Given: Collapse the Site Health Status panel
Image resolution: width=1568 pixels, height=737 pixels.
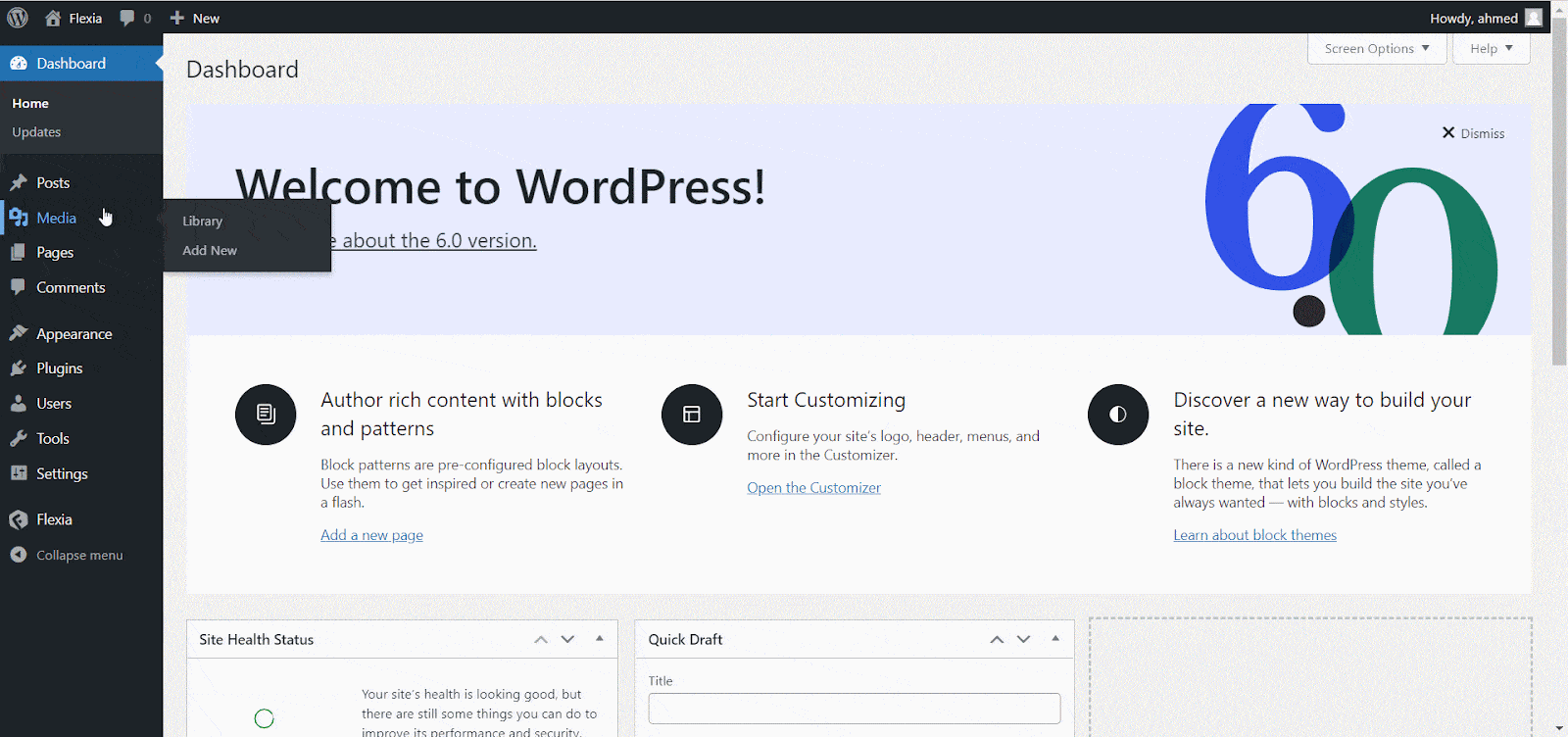Looking at the screenshot, I should pos(600,639).
